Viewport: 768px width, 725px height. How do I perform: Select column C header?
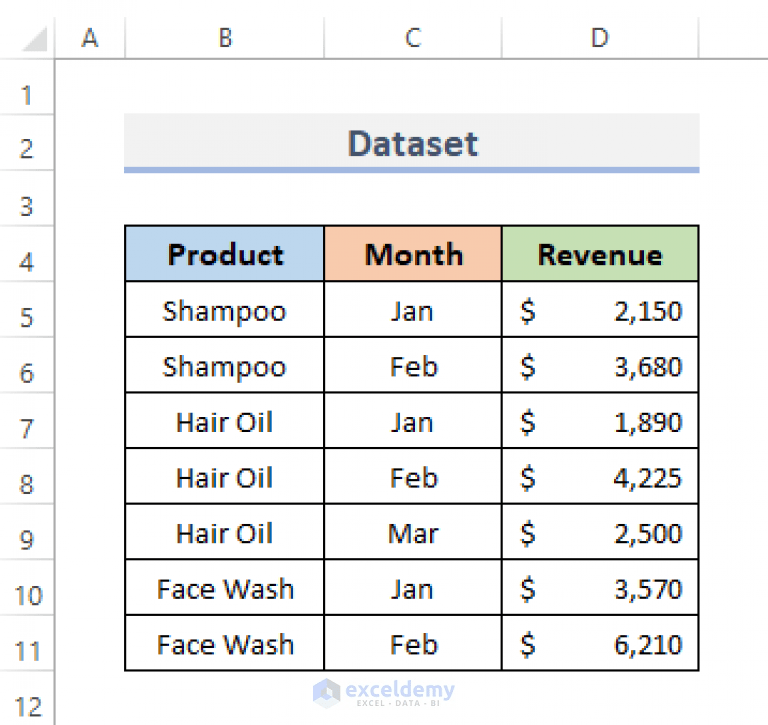click(413, 38)
